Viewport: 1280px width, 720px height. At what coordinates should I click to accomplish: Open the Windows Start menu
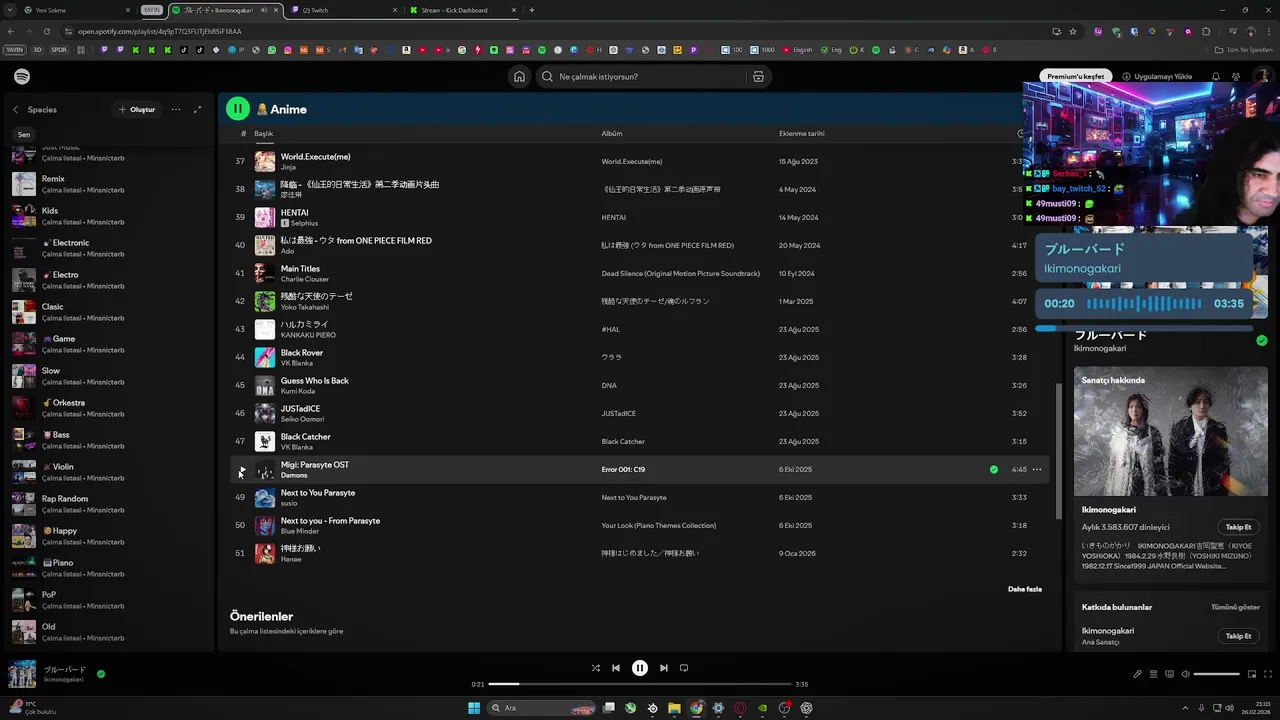(x=474, y=708)
